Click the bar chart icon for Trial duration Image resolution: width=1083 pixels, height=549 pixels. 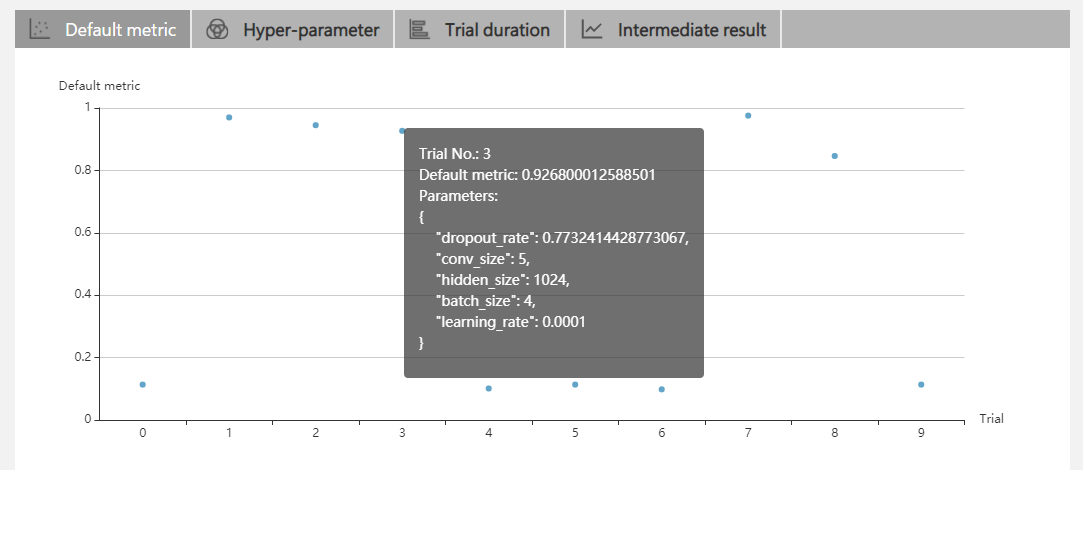click(x=420, y=30)
